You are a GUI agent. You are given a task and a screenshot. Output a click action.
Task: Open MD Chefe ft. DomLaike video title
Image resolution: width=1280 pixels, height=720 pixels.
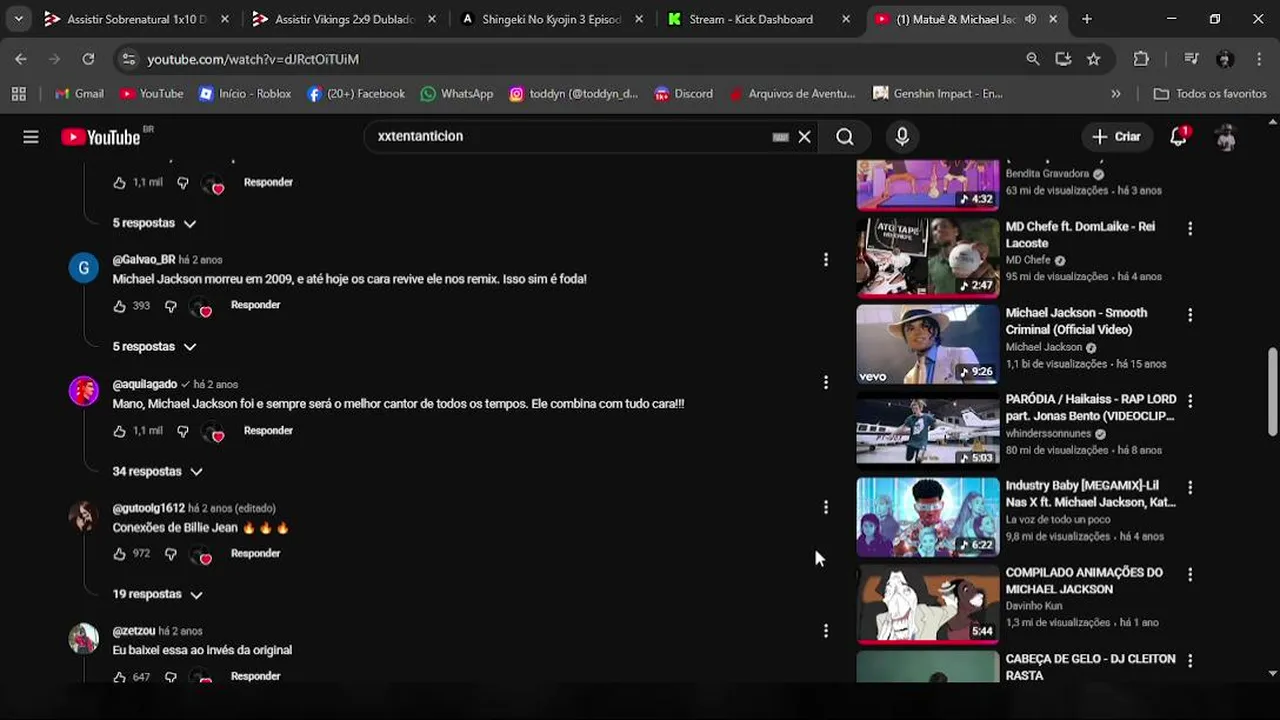coord(1080,235)
